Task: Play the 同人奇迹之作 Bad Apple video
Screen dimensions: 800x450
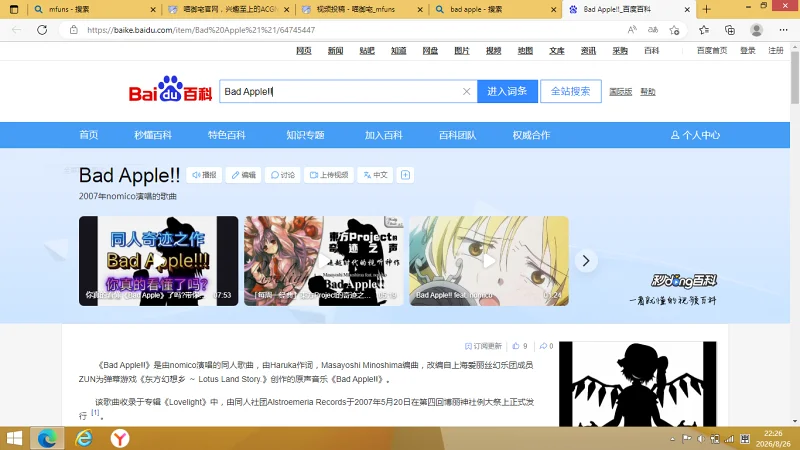Action: click(x=158, y=261)
